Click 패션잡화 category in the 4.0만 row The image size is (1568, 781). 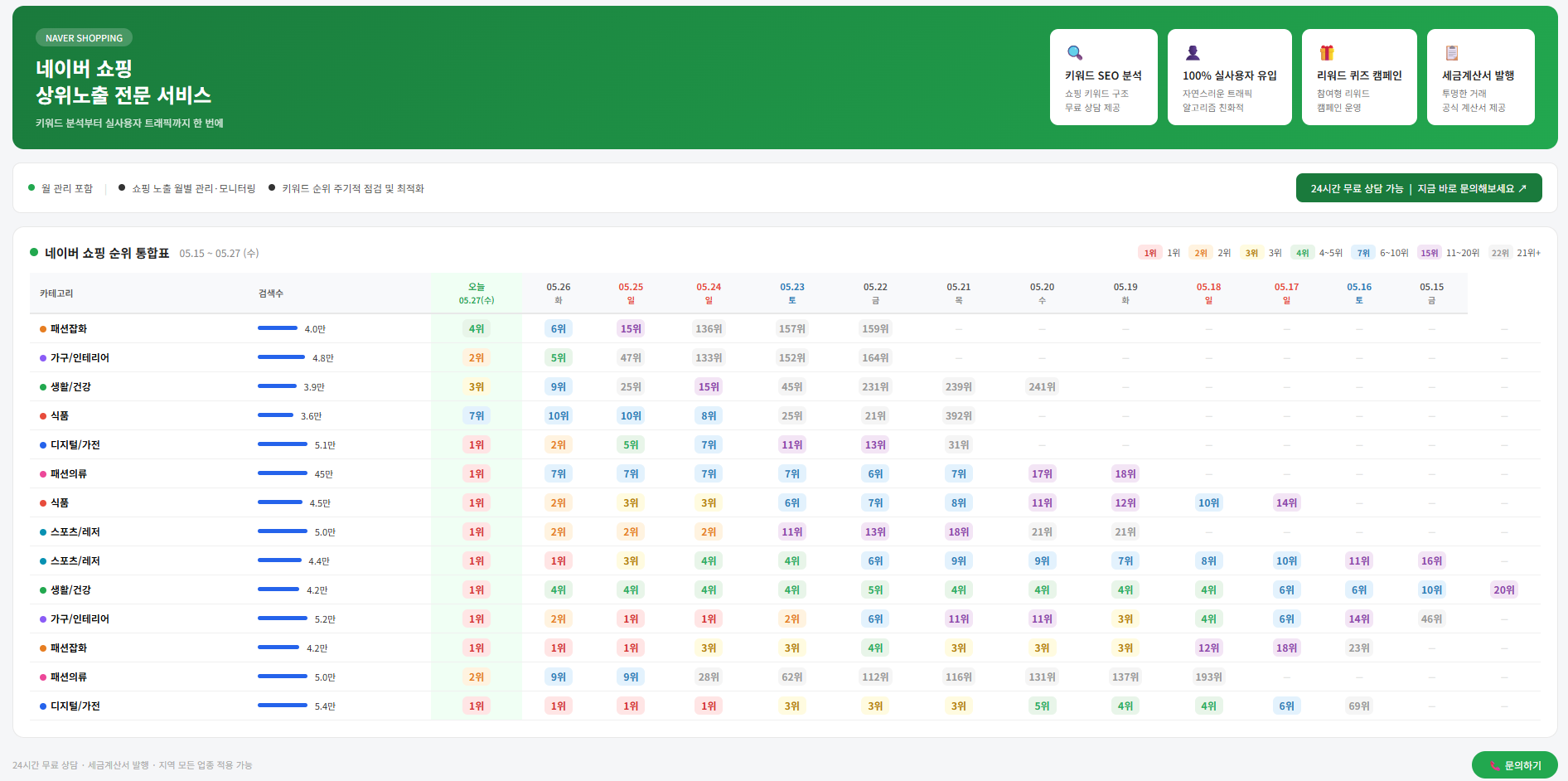pyautogui.click(x=69, y=328)
